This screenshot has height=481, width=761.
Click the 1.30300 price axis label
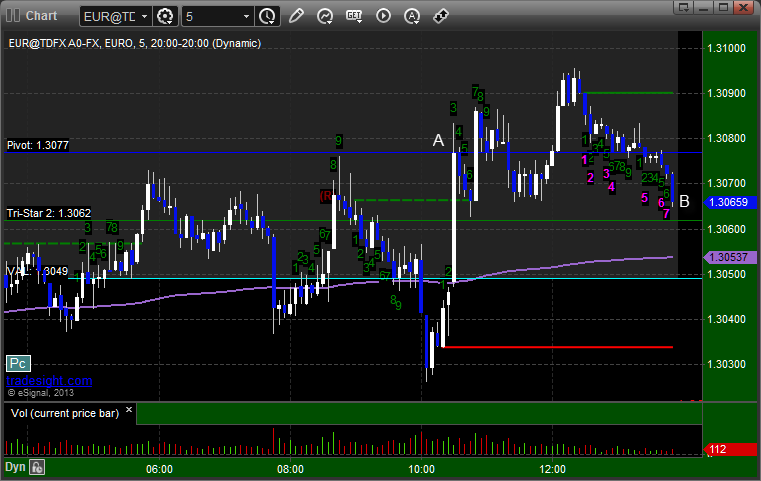pos(727,365)
